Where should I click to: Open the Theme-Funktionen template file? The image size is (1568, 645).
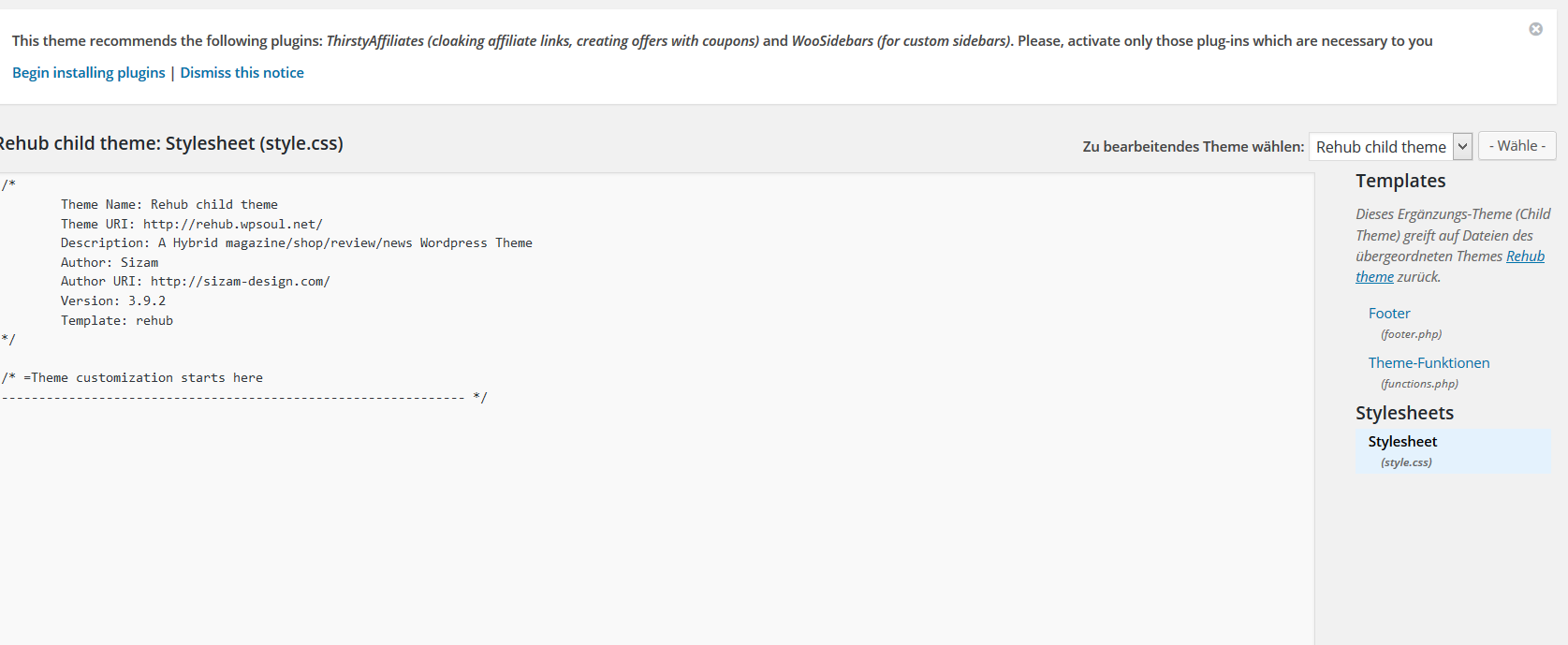(x=1429, y=363)
